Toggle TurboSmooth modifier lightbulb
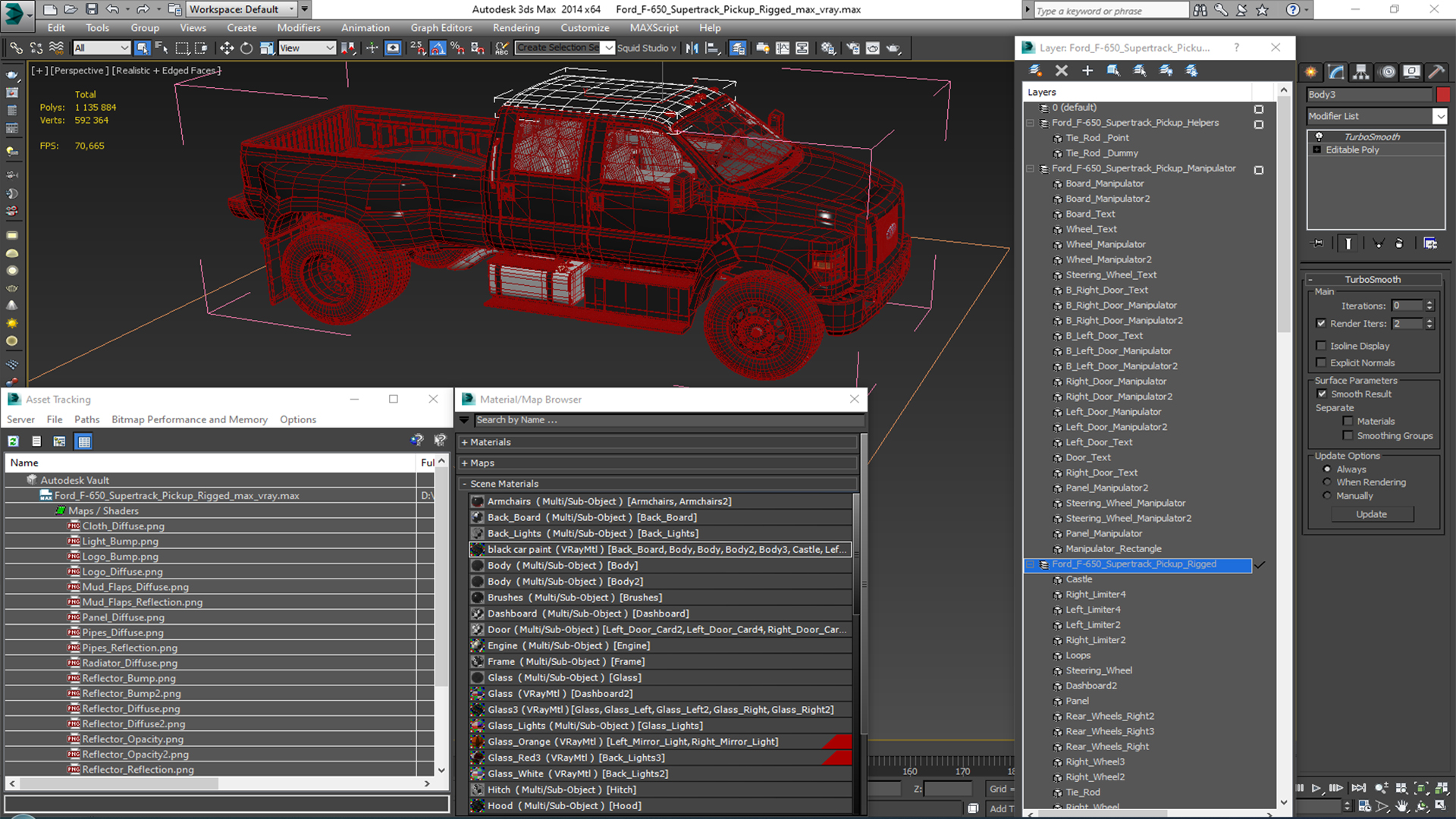The image size is (1456, 819). click(1319, 136)
